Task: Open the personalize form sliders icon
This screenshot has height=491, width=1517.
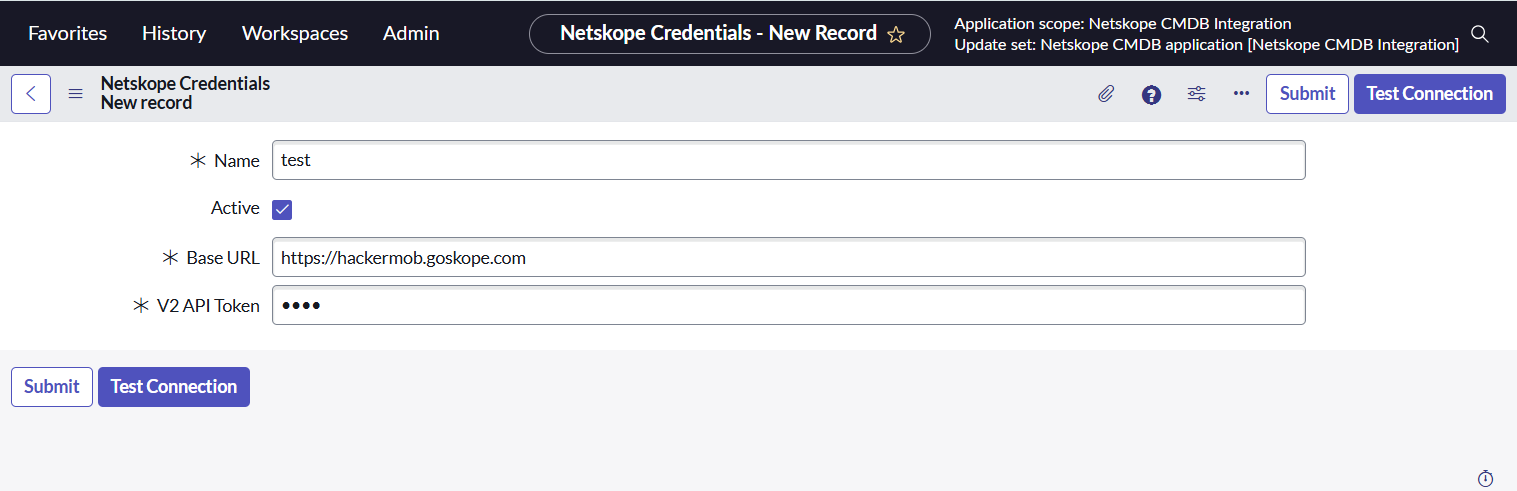Action: [1196, 94]
